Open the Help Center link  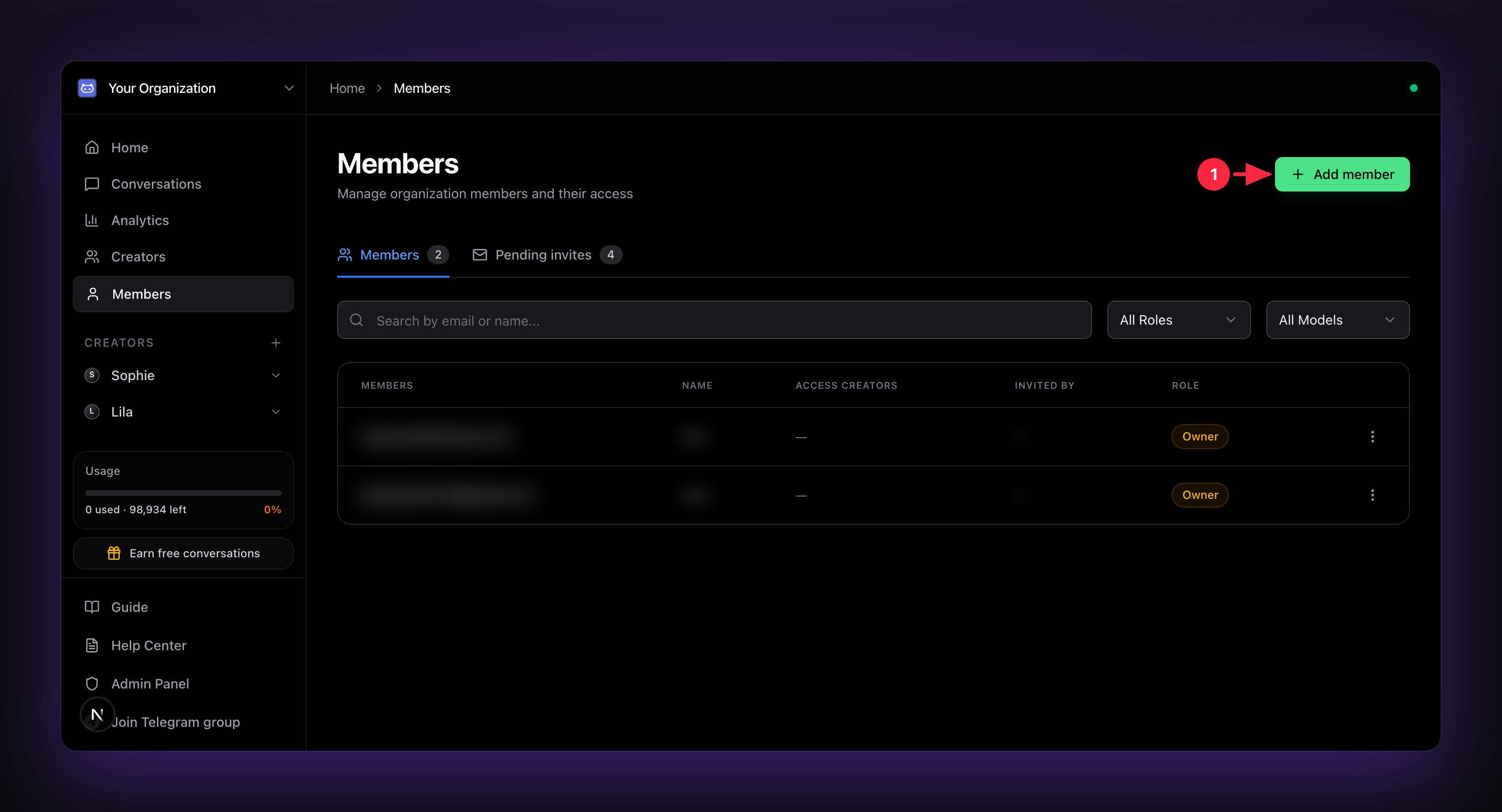click(x=183, y=645)
